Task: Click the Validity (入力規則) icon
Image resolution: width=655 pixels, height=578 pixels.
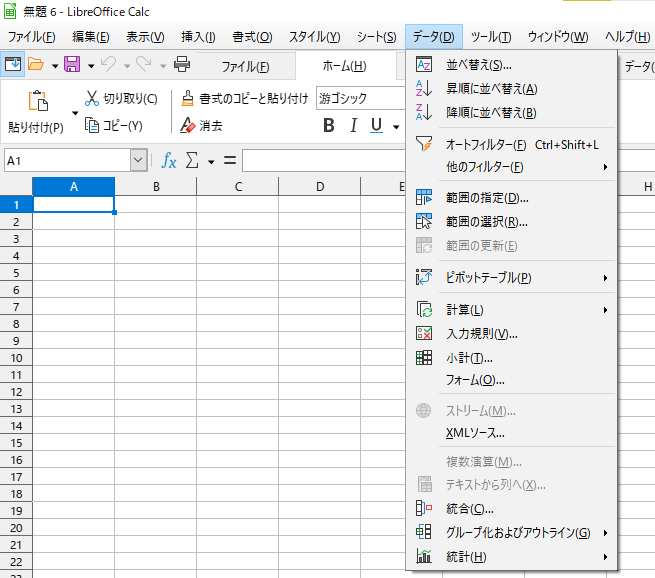Action: (424, 333)
